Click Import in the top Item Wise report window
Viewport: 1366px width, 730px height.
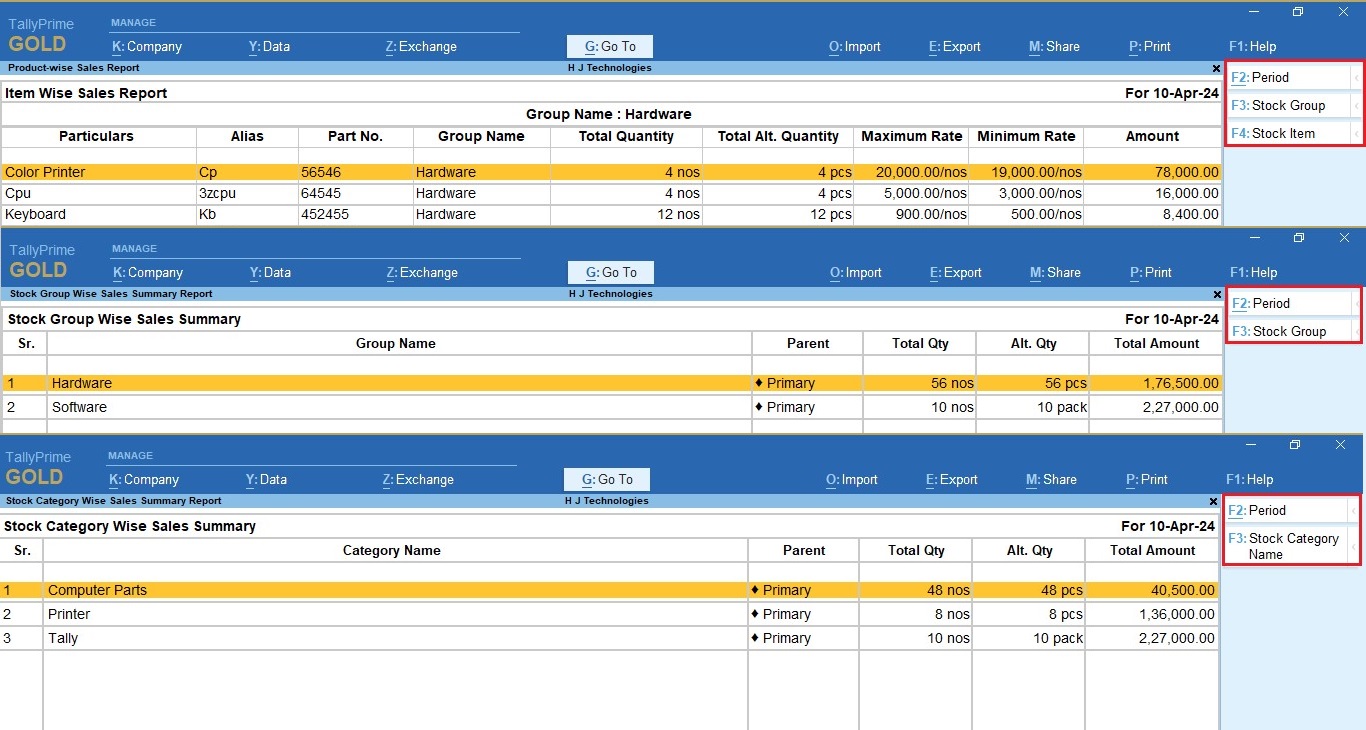(x=854, y=46)
